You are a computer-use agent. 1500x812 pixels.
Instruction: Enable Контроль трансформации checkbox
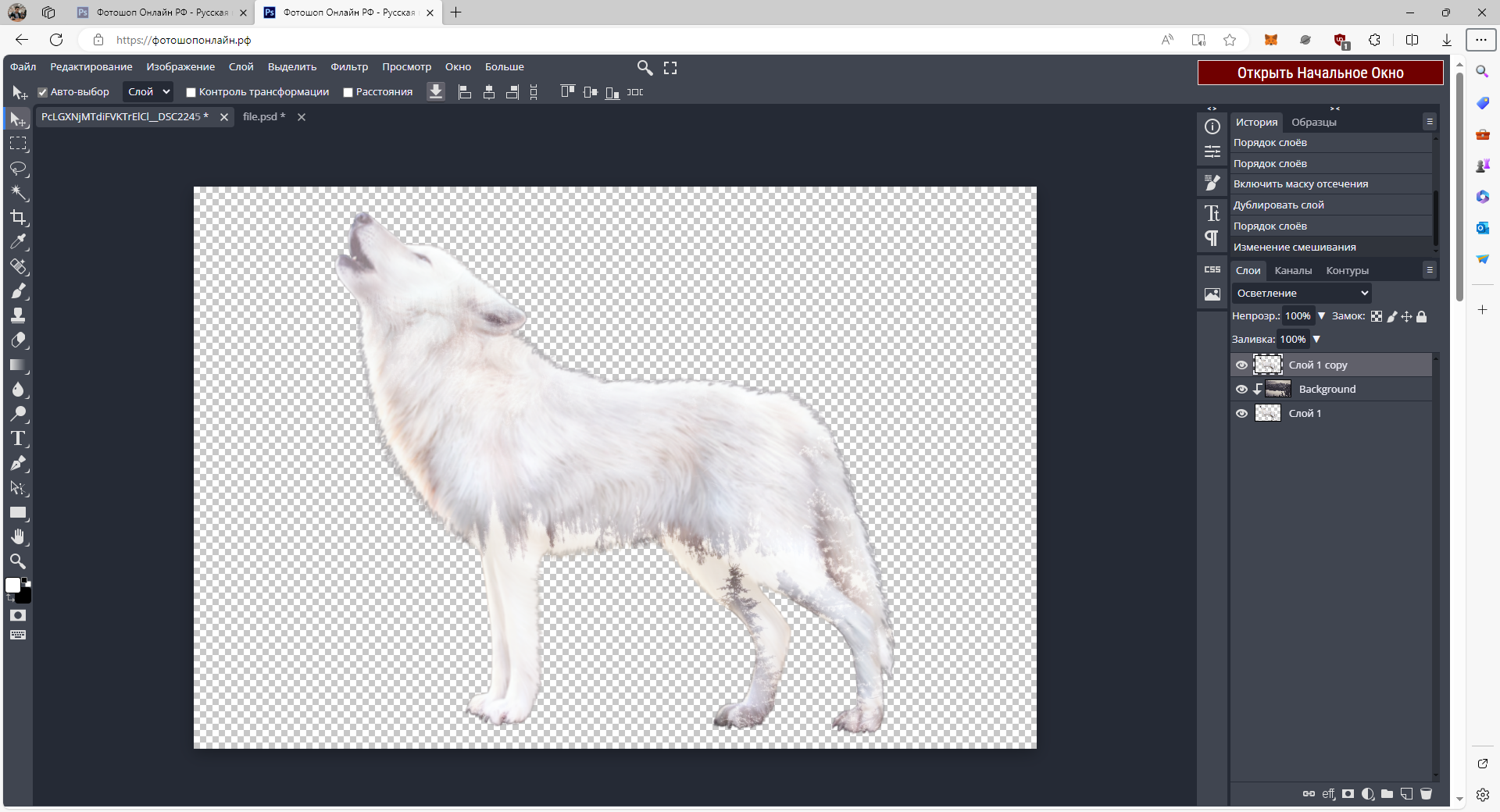coord(191,92)
